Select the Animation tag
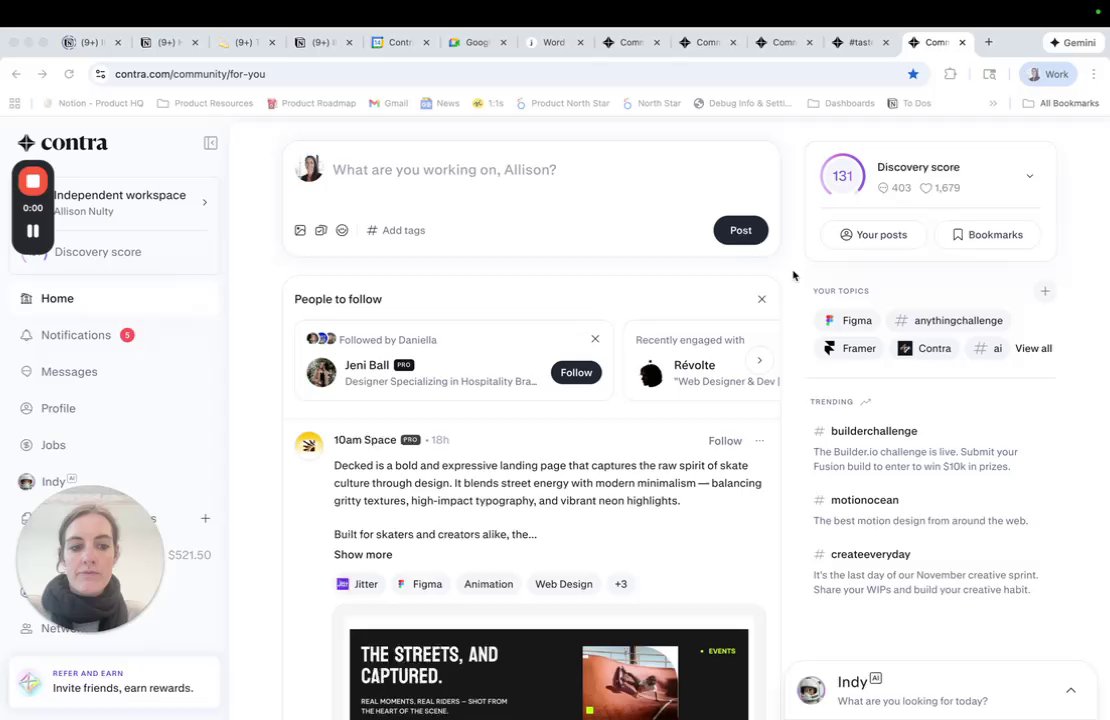This screenshot has width=1110, height=720. [488, 584]
